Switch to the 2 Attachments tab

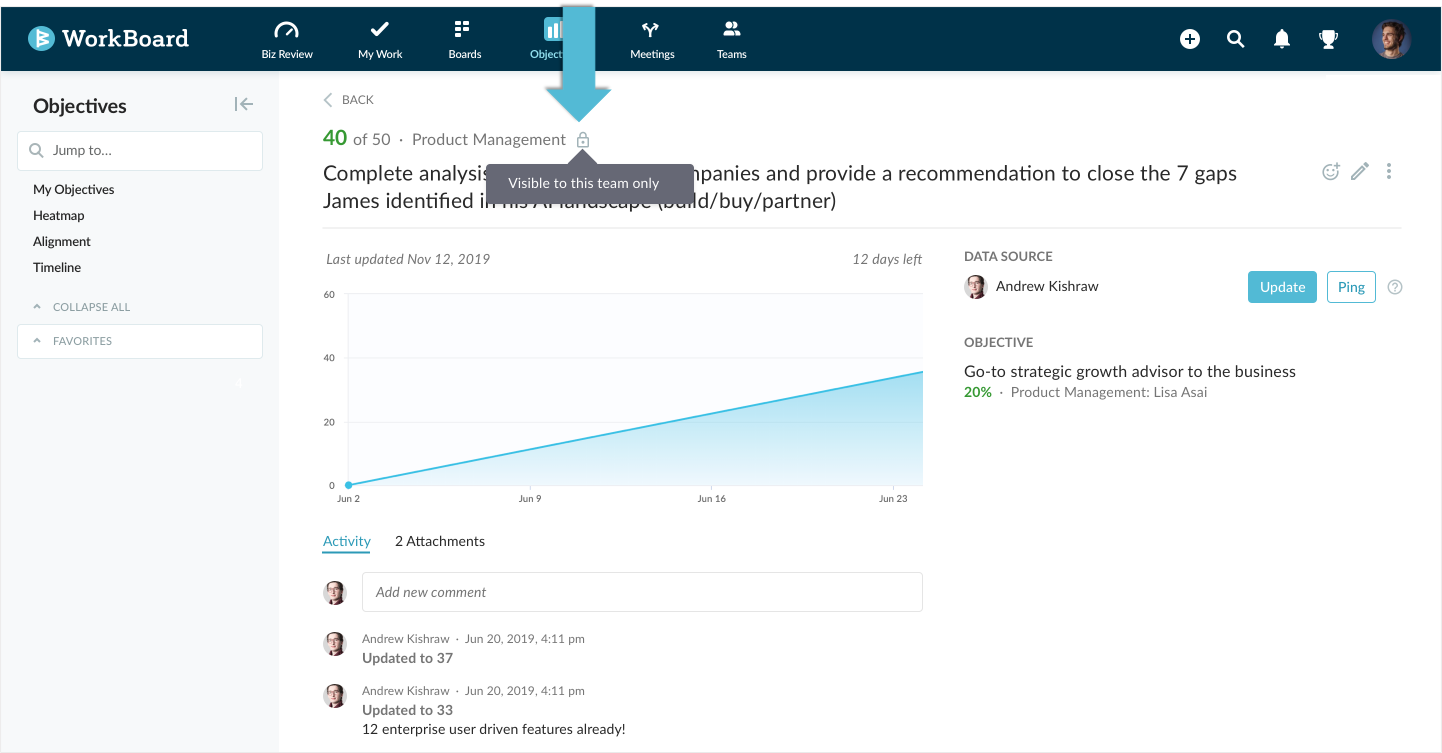[x=440, y=541]
